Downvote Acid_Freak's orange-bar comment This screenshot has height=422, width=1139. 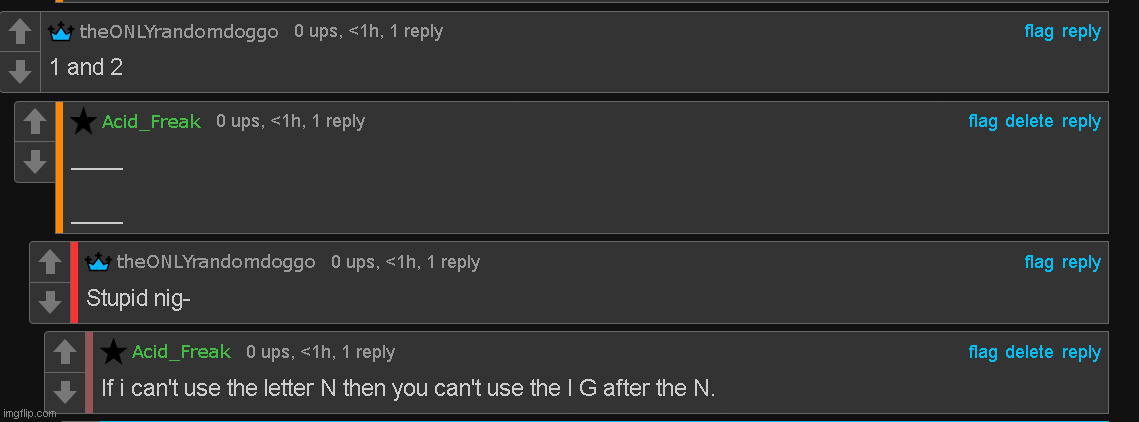(35, 161)
